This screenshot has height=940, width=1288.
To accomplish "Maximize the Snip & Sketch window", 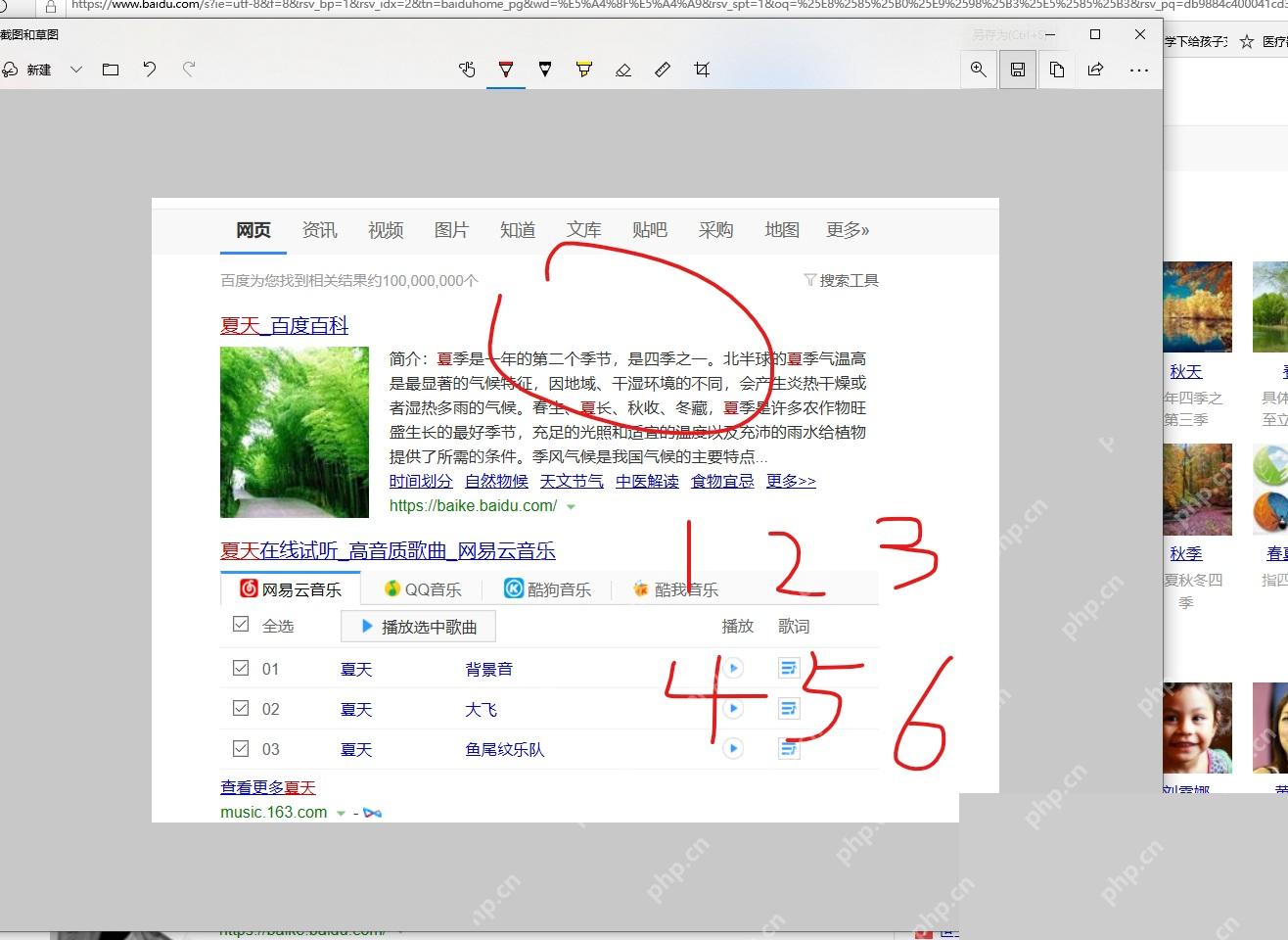I will coord(1095,34).
